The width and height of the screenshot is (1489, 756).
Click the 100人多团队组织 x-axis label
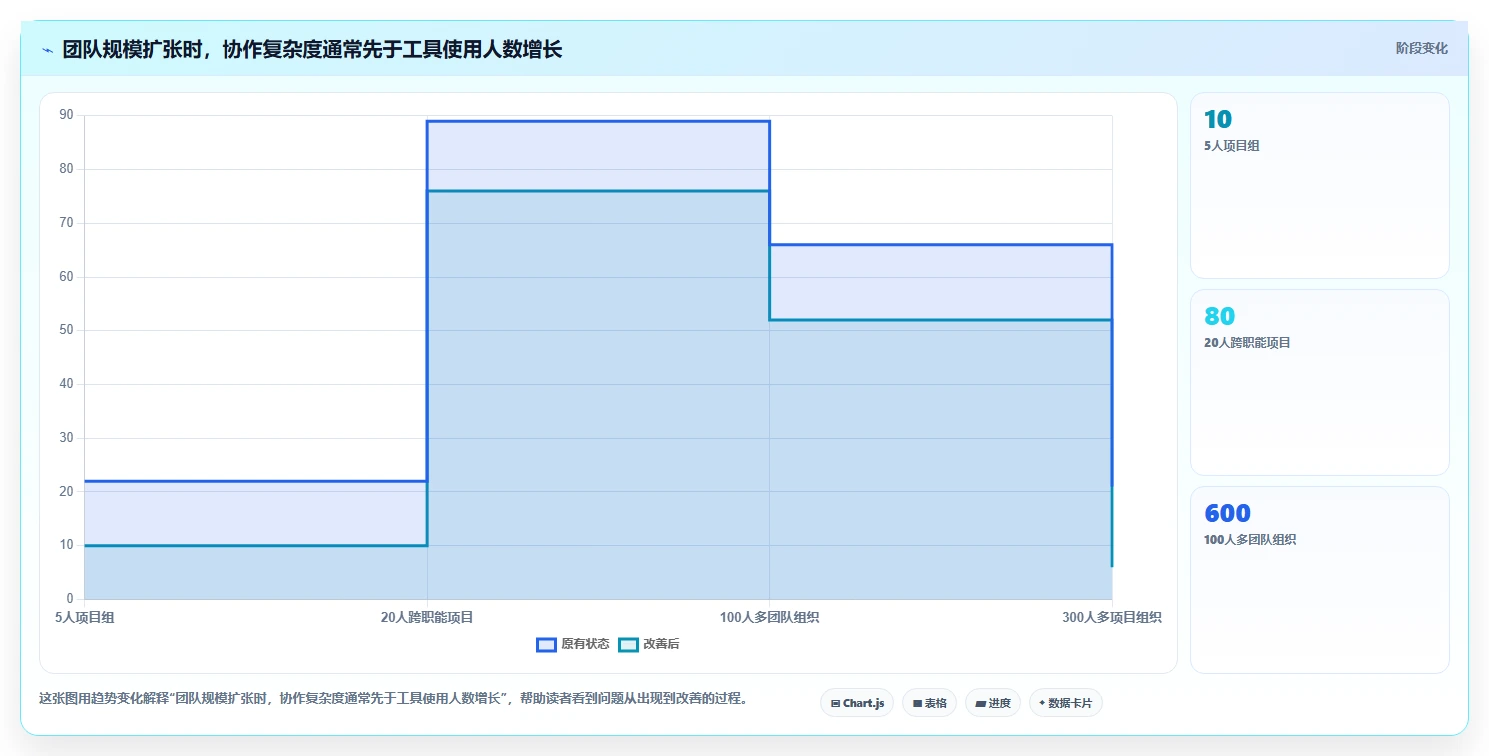point(770,618)
